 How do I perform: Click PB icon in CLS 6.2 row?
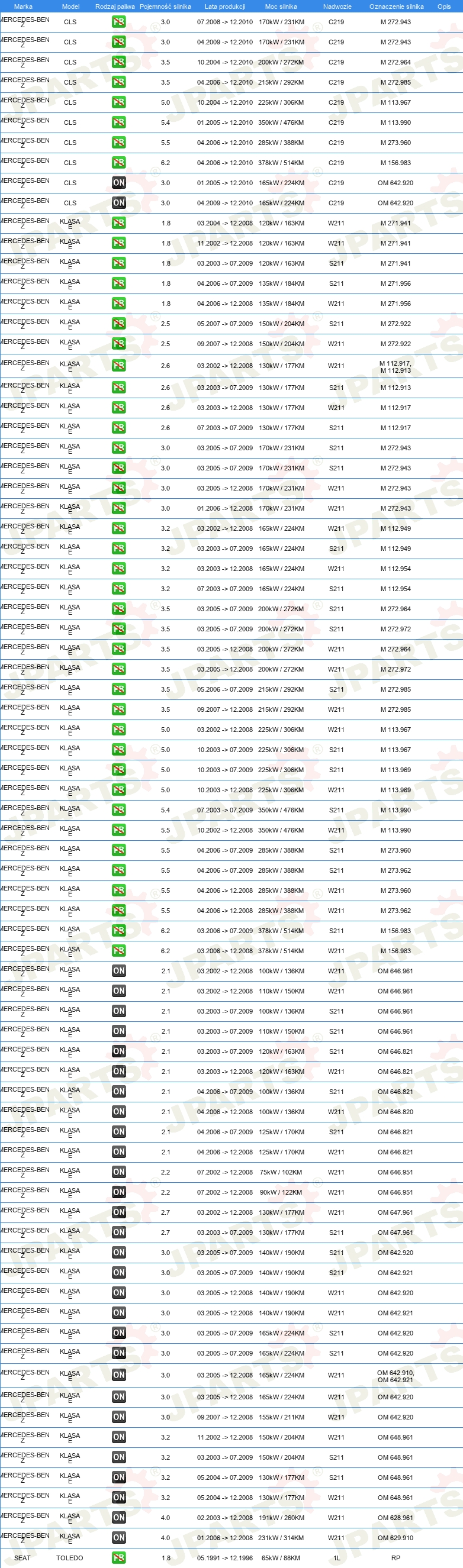(x=119, y=163)
